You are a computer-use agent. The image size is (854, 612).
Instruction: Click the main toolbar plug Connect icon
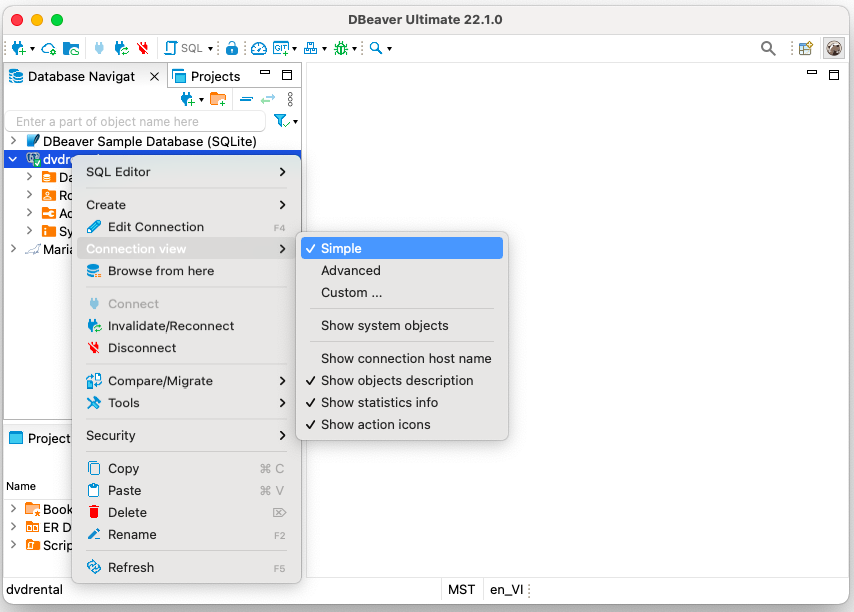(99, 48)
